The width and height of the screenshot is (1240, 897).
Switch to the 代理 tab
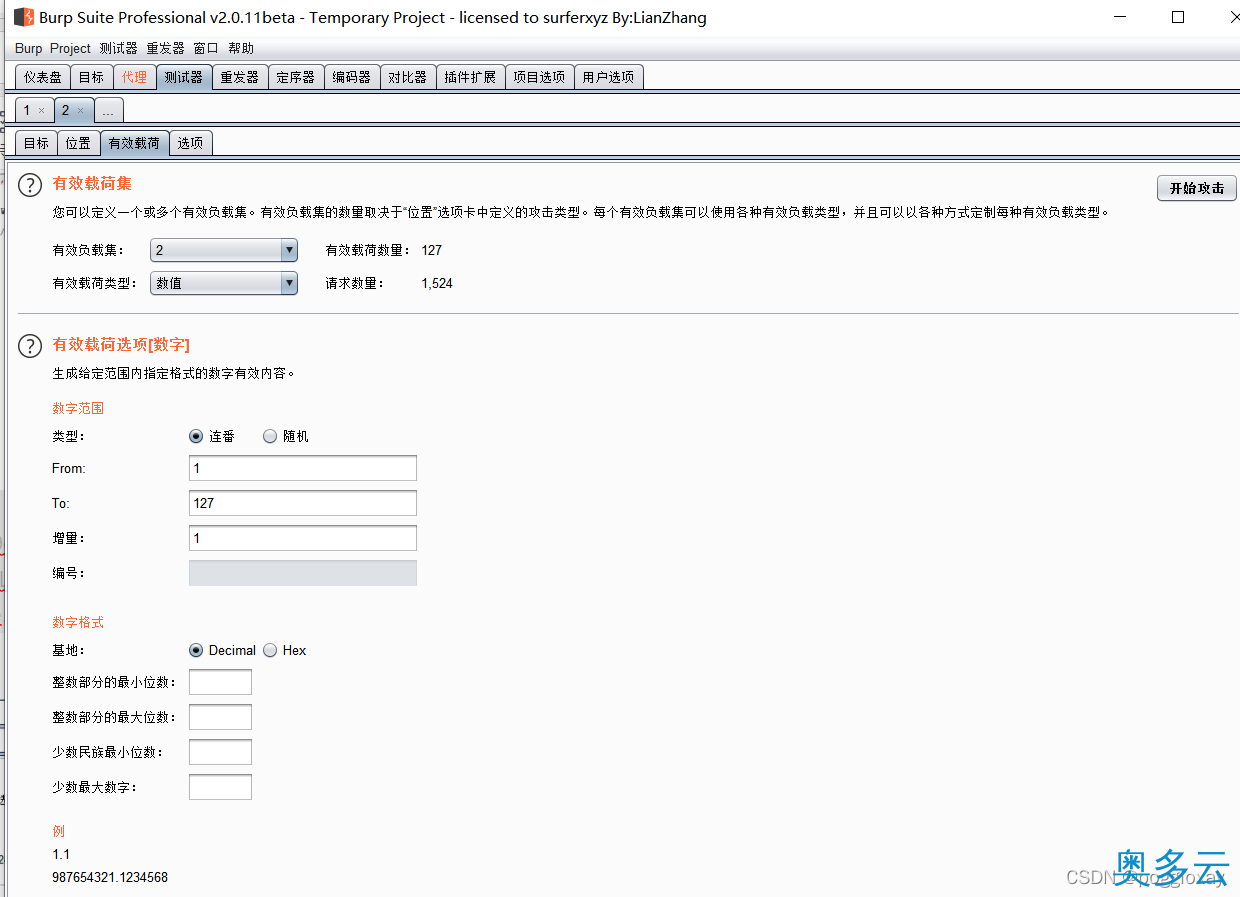click(134, 77)
